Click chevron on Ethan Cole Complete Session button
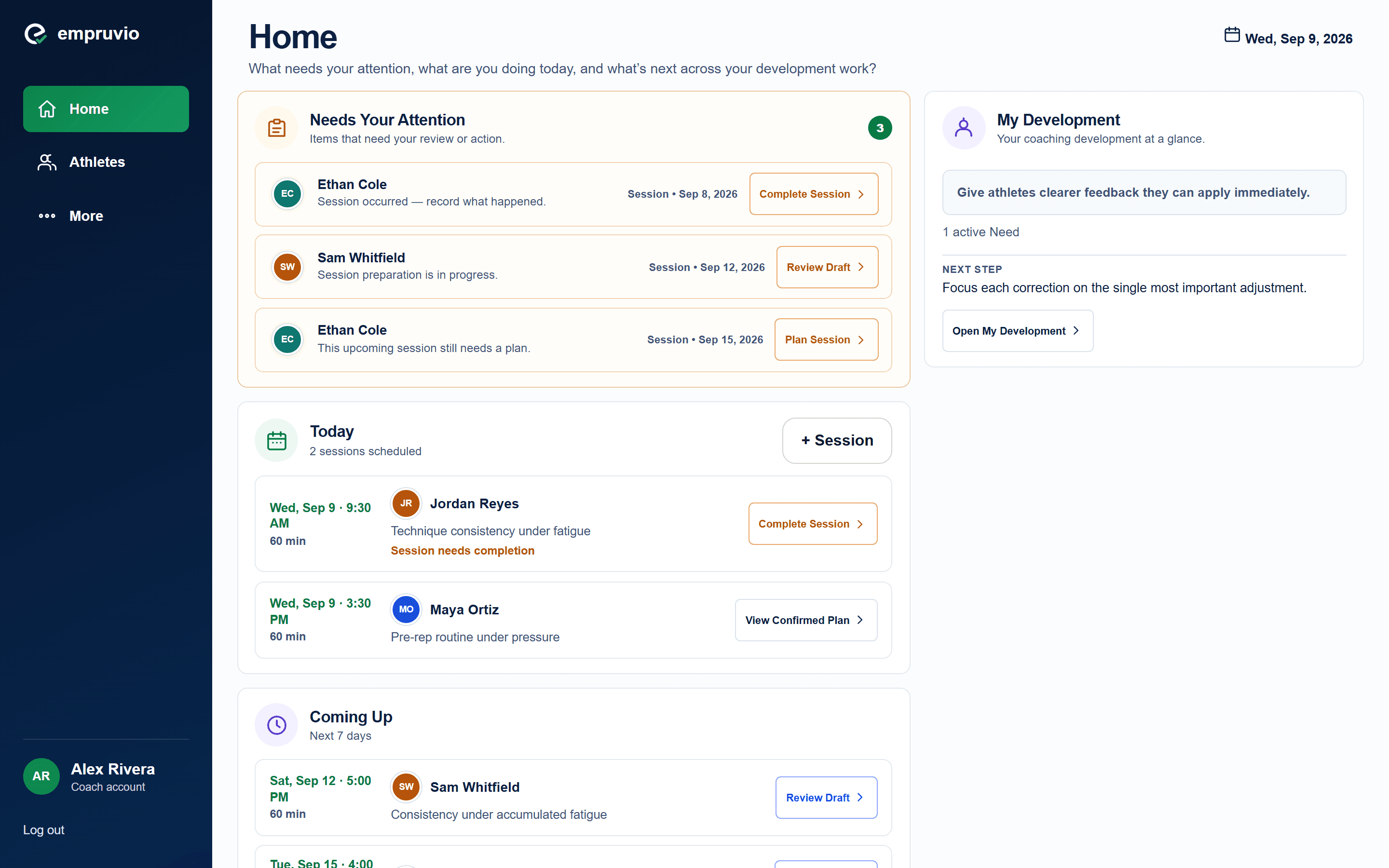Viewport: 1389px width, 868px height. (x=861, y=194)
